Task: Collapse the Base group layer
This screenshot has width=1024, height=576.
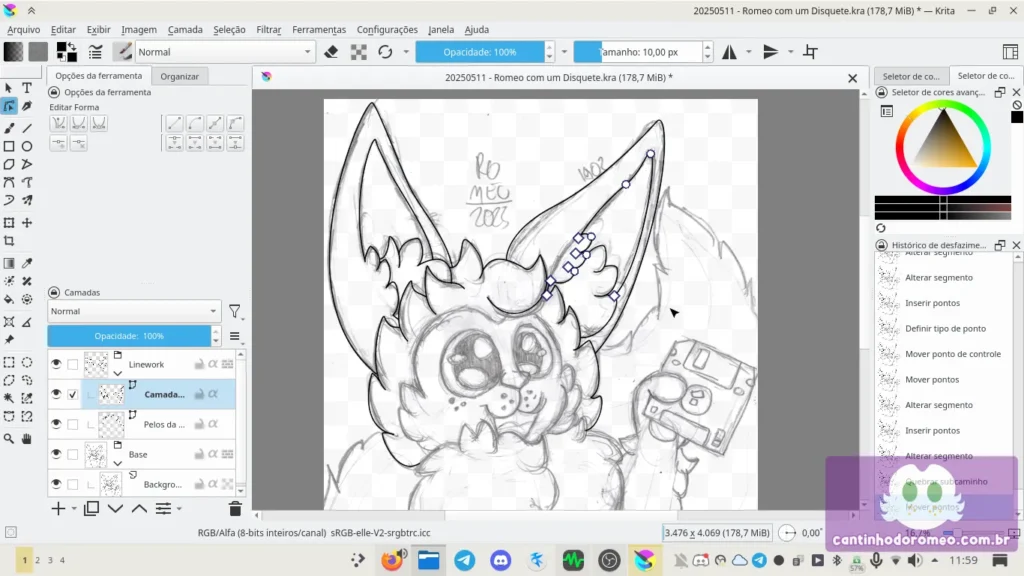Action: coord(118,463)
